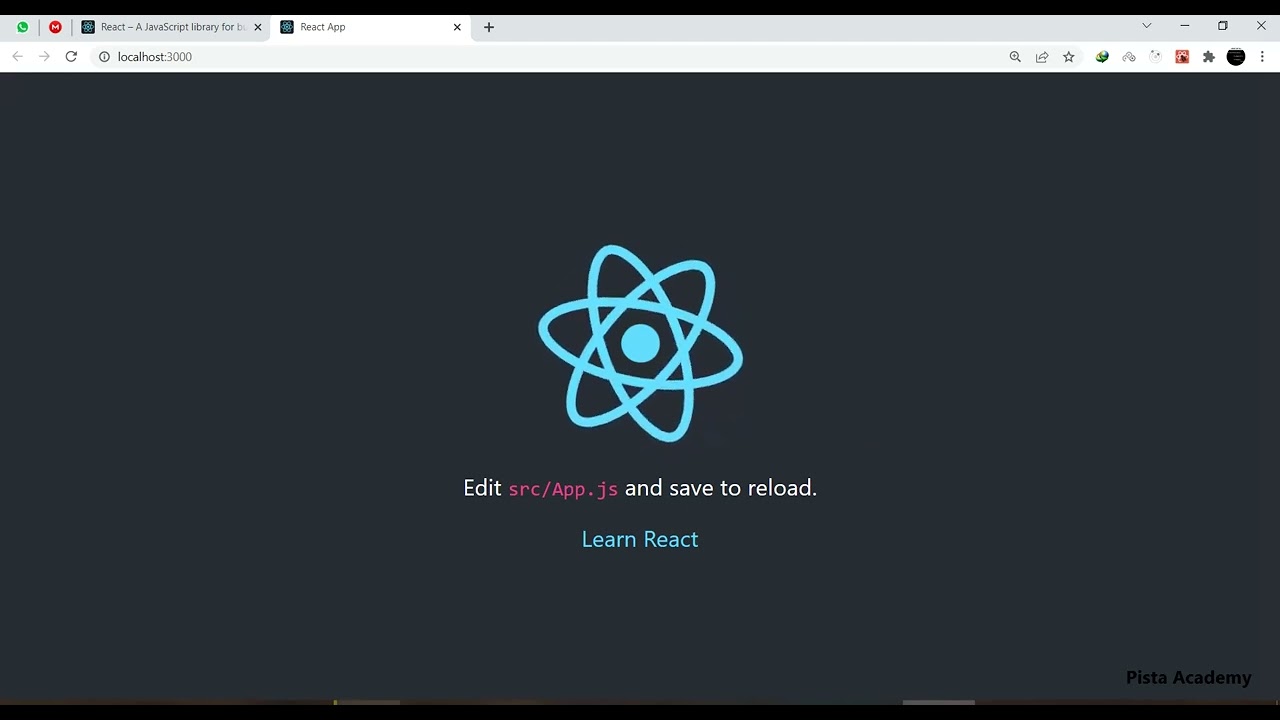Expand the tab search chevron
Image resolution: width=1280 pixels, height=720 pixels.
1147,26
